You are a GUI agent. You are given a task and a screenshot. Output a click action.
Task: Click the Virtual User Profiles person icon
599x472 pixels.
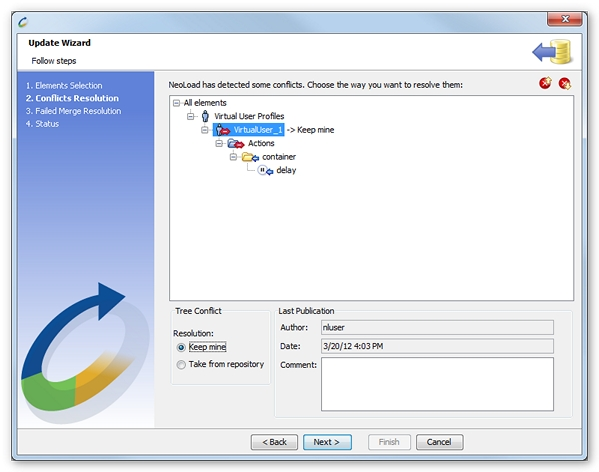(x=205, y=116)
